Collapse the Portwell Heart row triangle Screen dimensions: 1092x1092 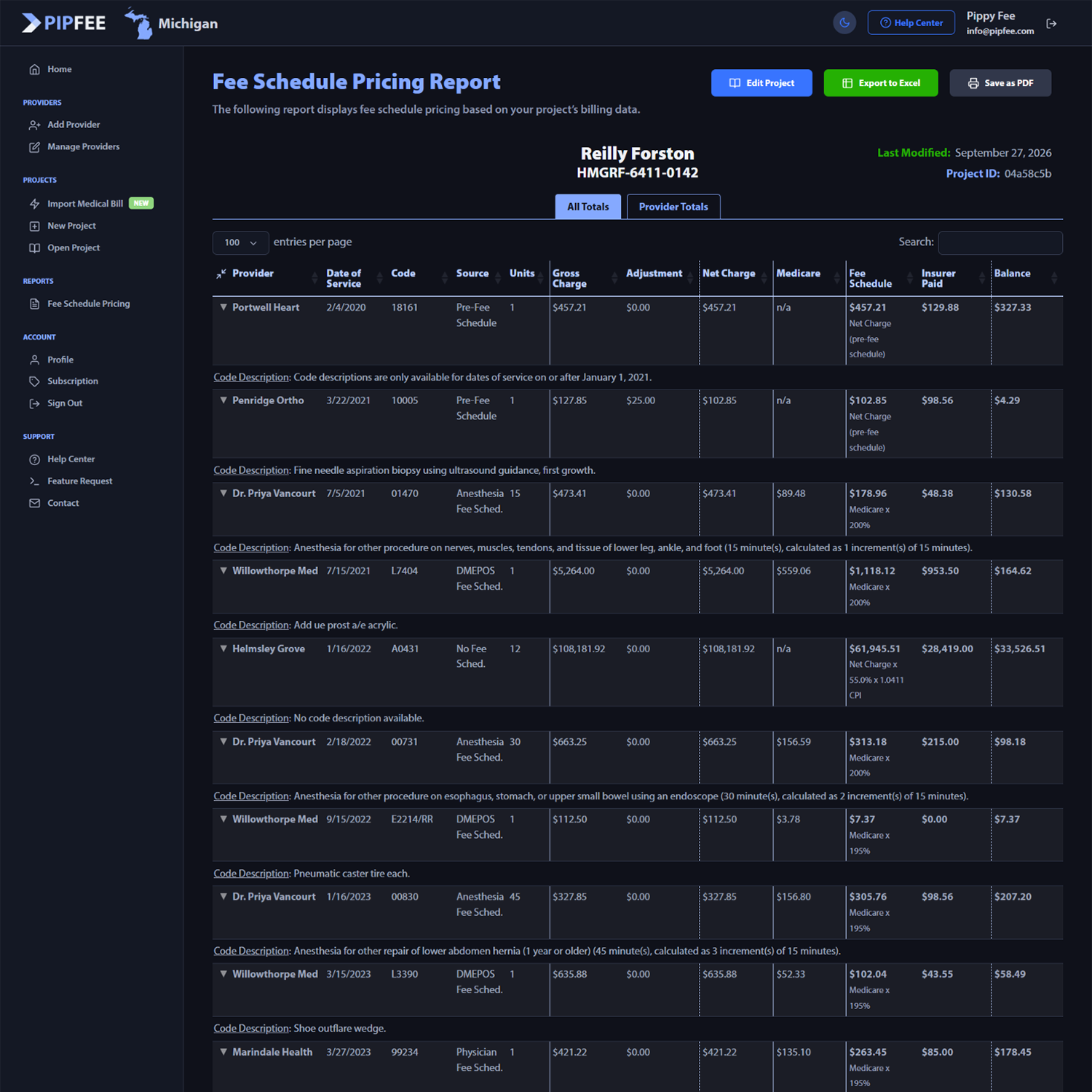(223, 307)
